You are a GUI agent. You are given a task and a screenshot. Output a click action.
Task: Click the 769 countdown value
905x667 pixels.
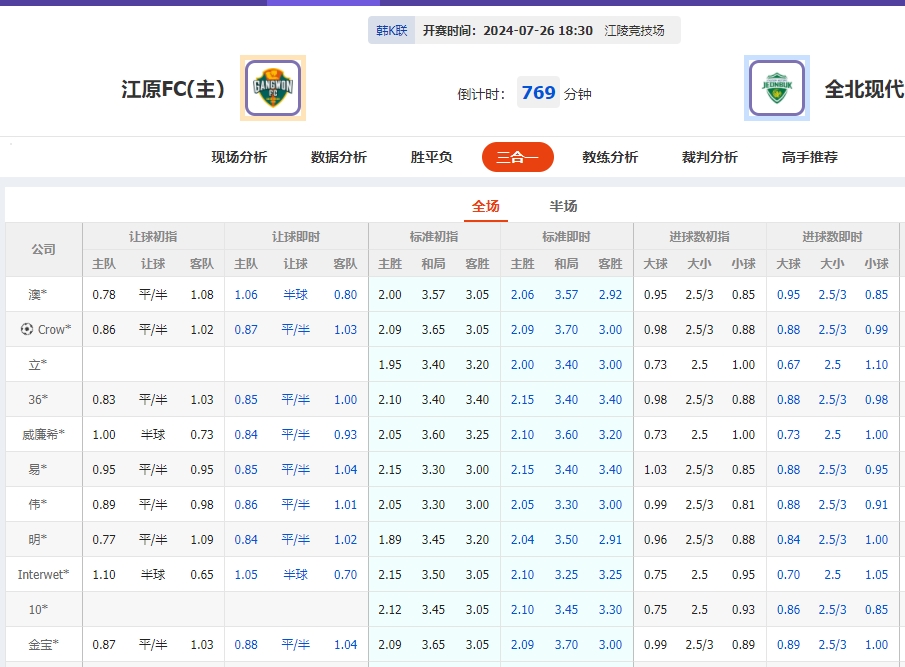pyautogui.click(x=538, y=92)
